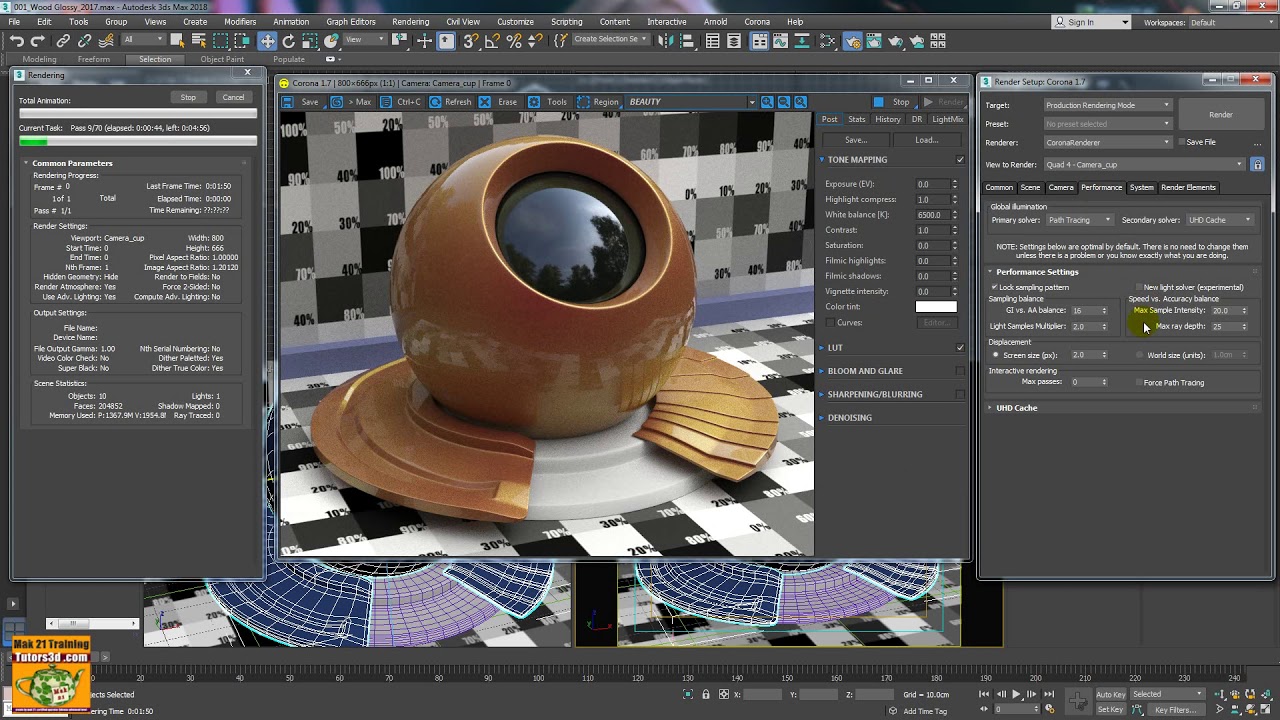Enable Sharpening/Blurring checkbox

point(960,394)
